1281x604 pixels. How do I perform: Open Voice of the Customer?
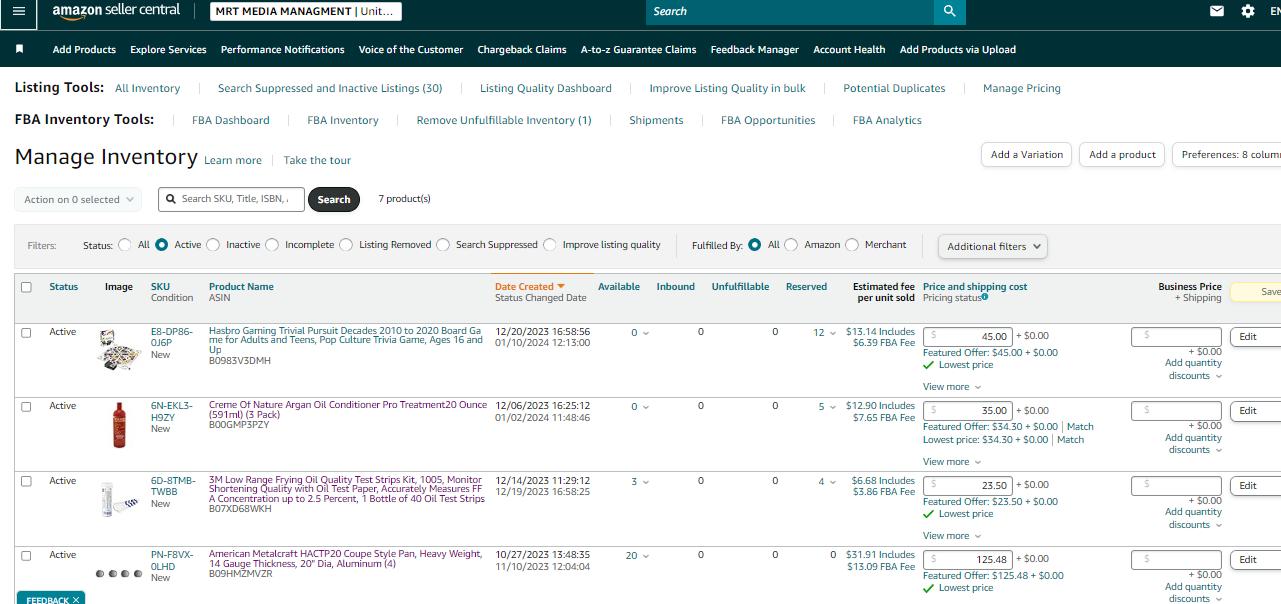[x=411, y=49]
